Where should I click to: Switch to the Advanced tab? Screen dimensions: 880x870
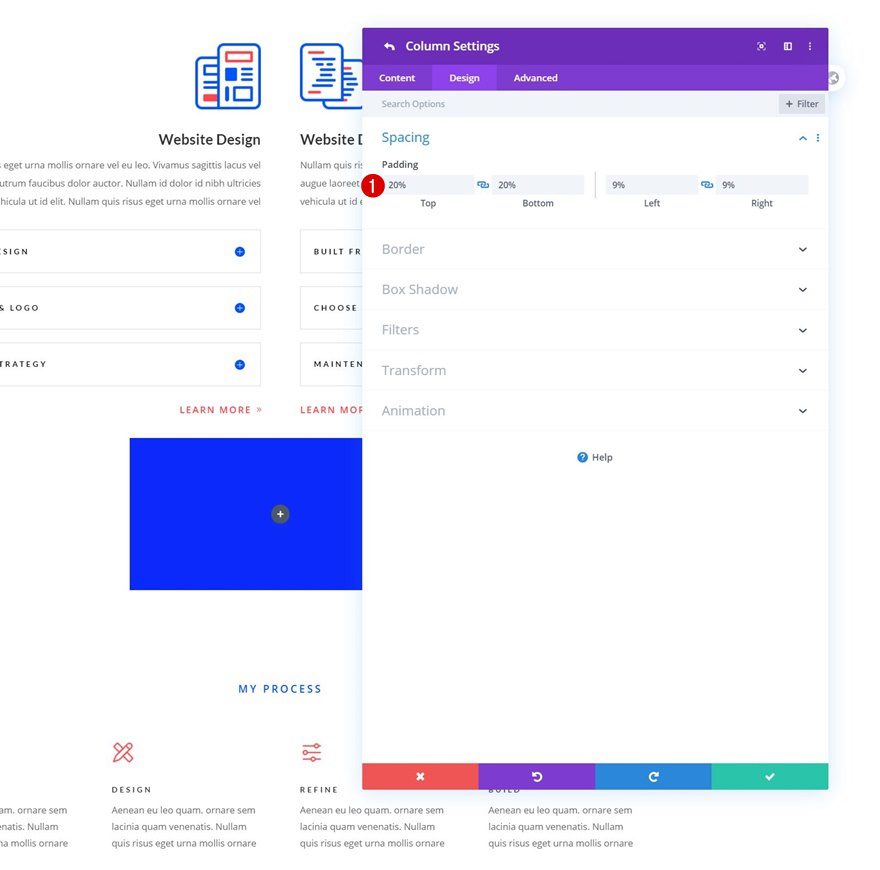535,77
